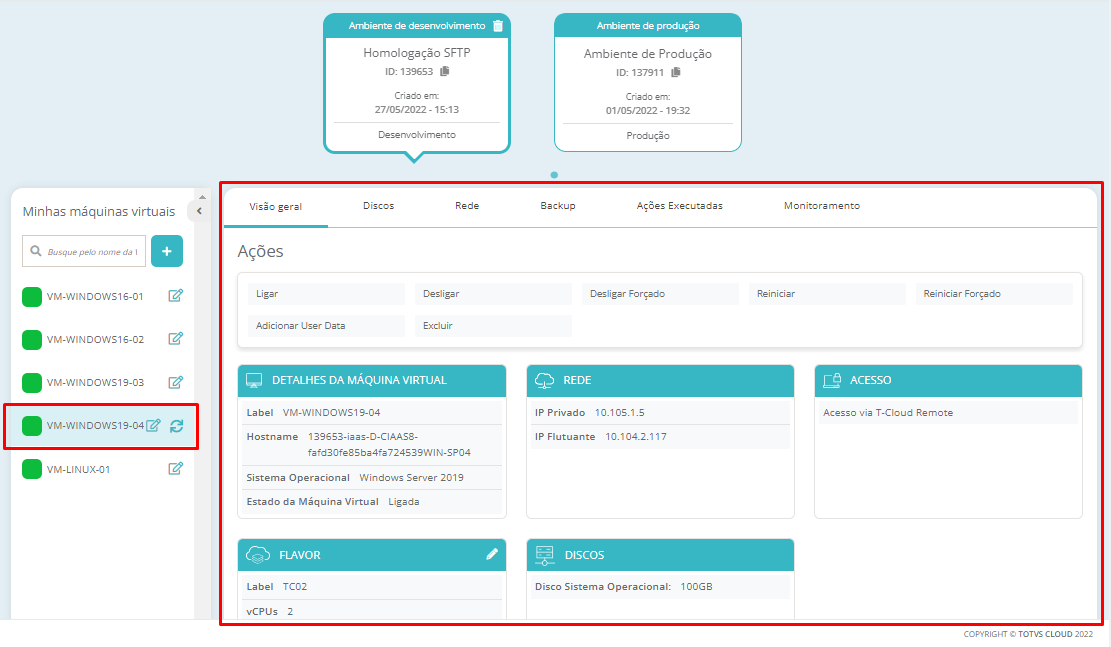The height and width of the screenshot is (647, 1111).
Task: Choose Reiniciar Forçado action
Action: pyautogui.click(x=994, y=293)
